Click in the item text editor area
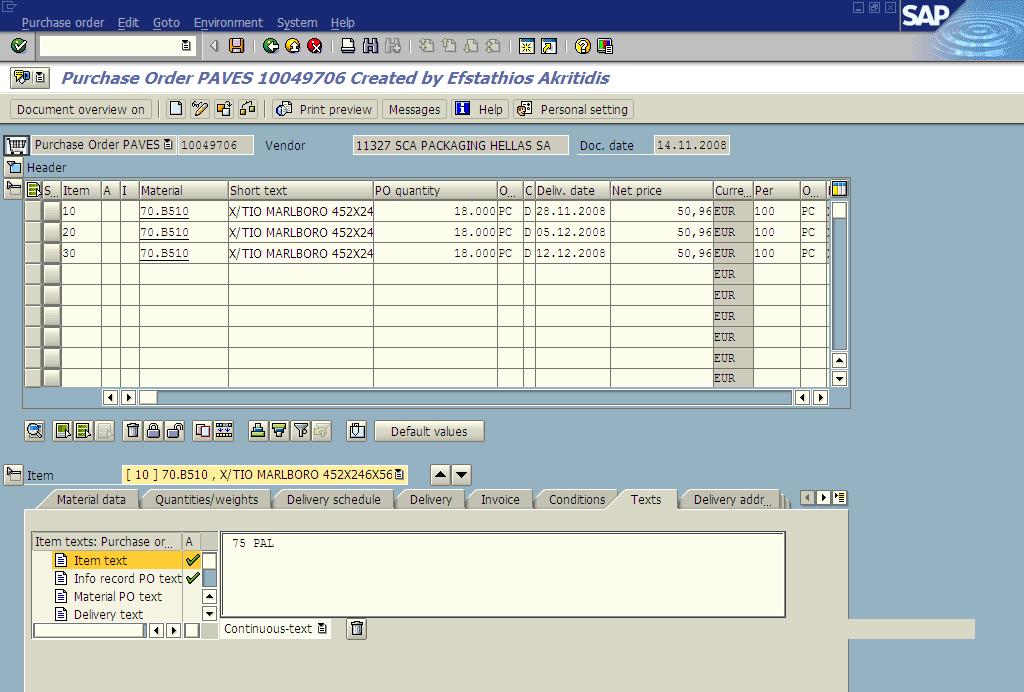Viewport: 1024px width, 692px height. [503, 574]
